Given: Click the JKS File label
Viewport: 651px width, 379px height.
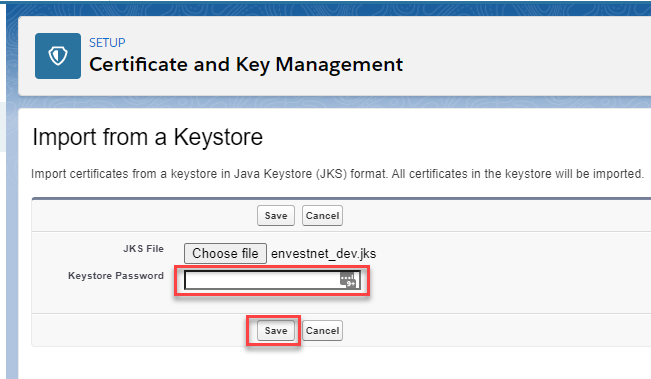Looking at the screenshot, I should pos(143,249).
